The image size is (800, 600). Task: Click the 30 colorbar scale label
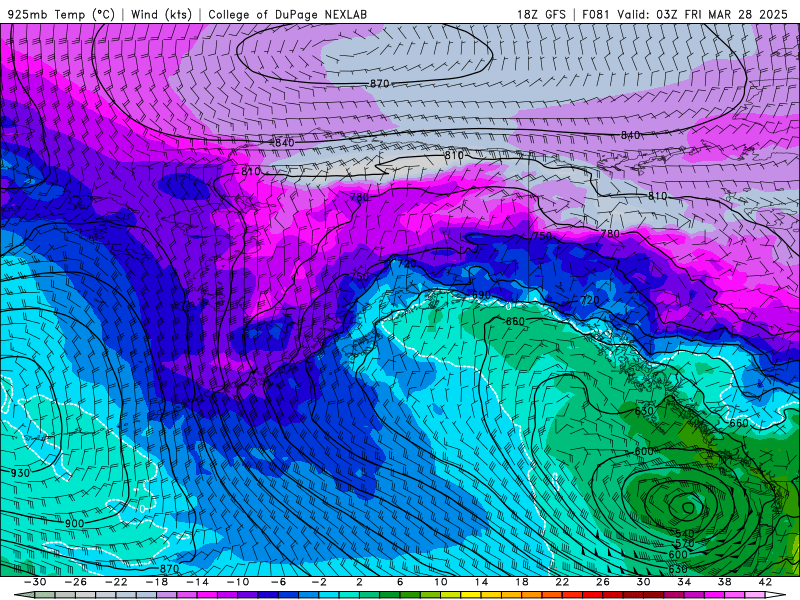pos(643,582)
